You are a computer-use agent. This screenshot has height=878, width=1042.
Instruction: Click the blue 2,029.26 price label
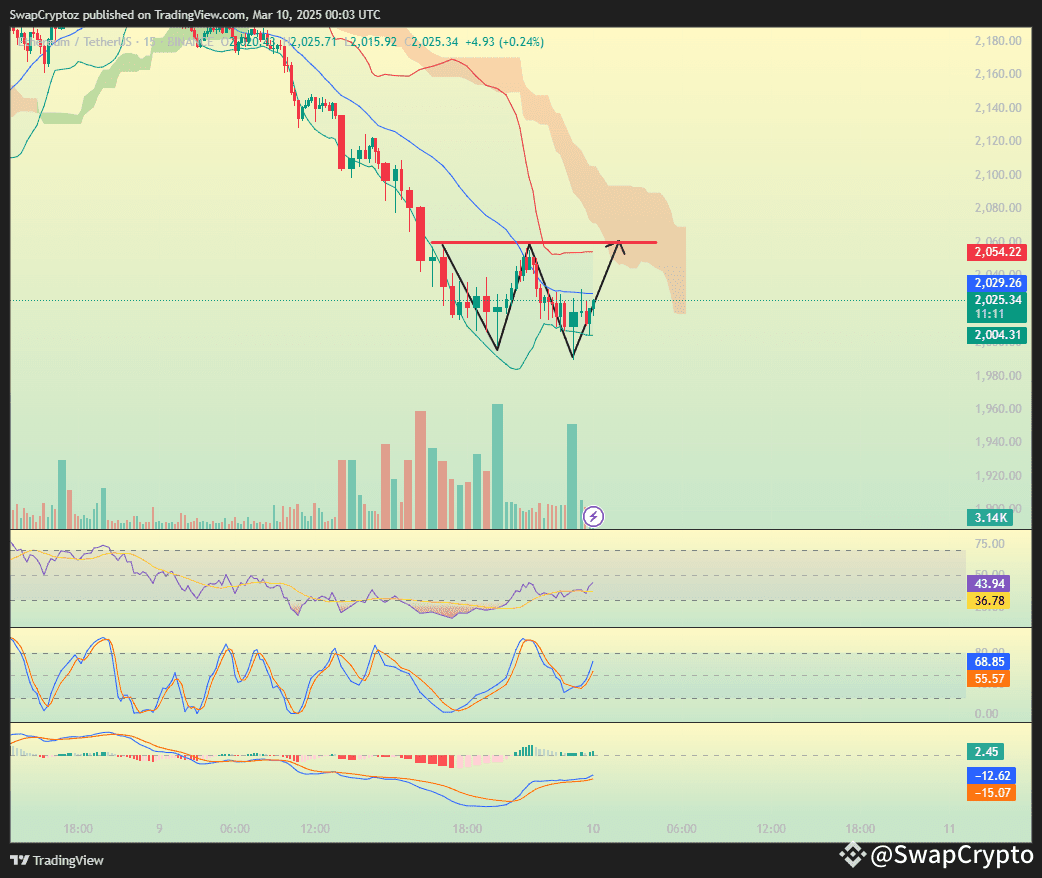[996, 284]
